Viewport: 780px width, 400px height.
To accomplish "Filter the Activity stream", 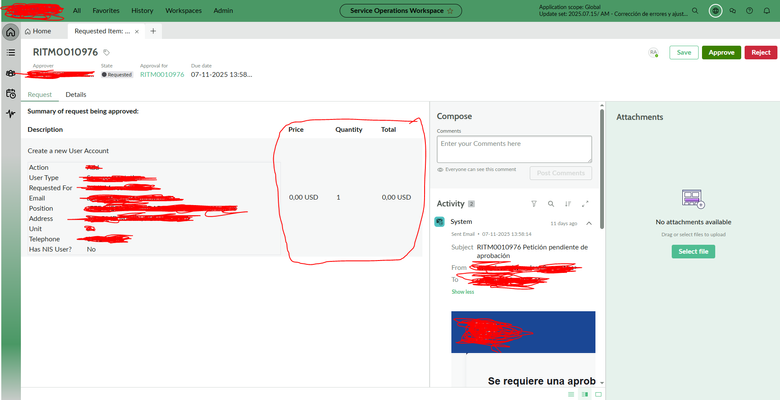I will pyautogui.click(x=534, y=203).
